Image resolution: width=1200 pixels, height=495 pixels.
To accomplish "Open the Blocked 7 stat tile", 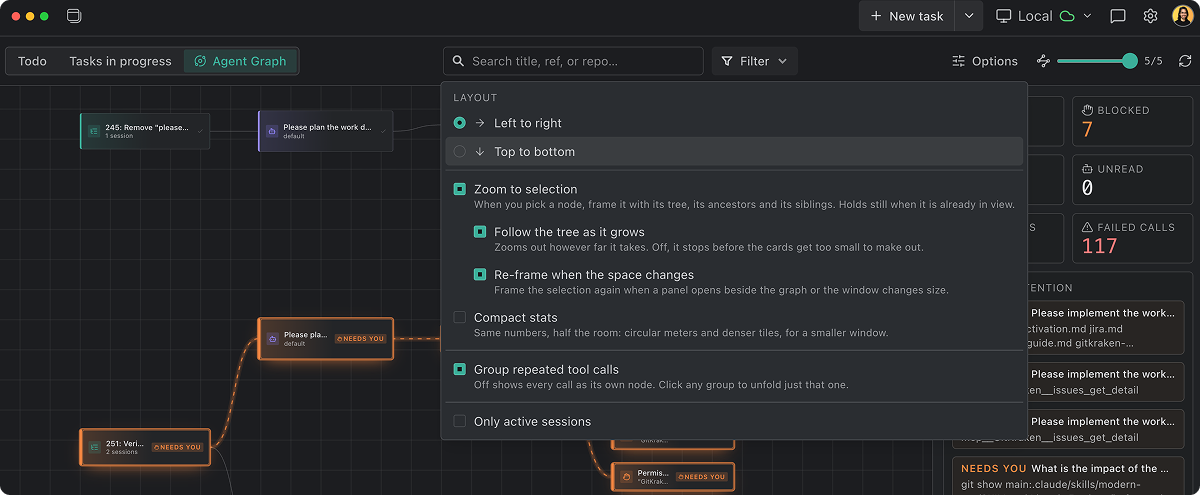I will pyautogui.click(x=1130, y=121).
